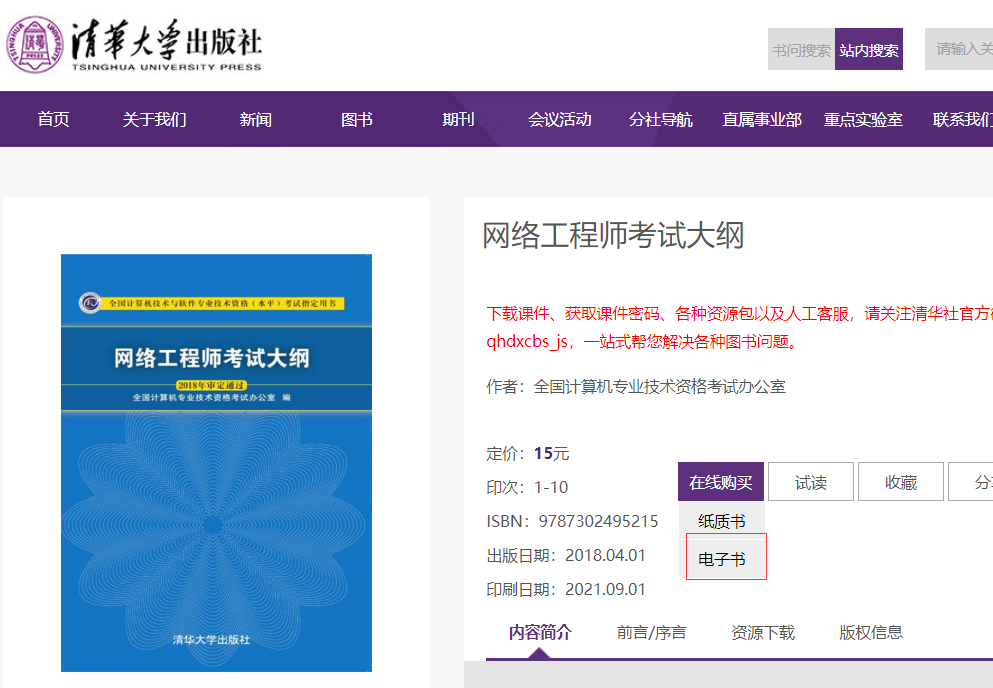The height and width of the screenshot is (688, 993).
Task: Click the Tsinghua University Press logo
Action: [x=135, y=45]
